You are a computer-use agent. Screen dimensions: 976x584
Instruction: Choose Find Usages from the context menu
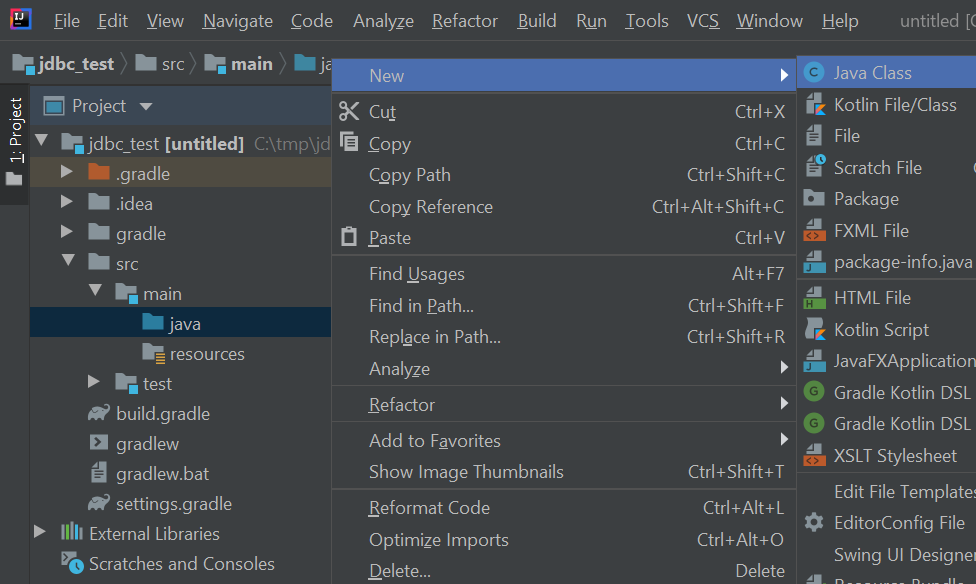(x=416, y=274)
